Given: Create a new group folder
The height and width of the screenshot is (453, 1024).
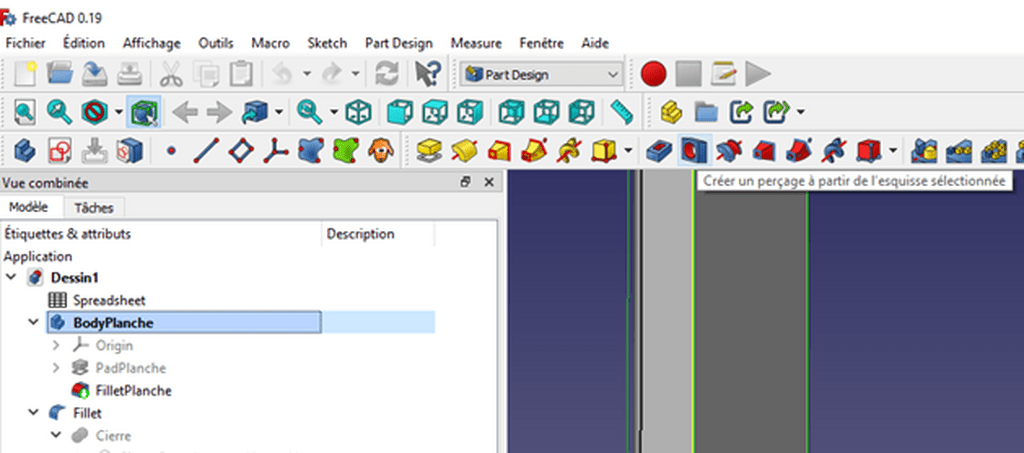Looking at the screenshot, I should click(706, 113).
